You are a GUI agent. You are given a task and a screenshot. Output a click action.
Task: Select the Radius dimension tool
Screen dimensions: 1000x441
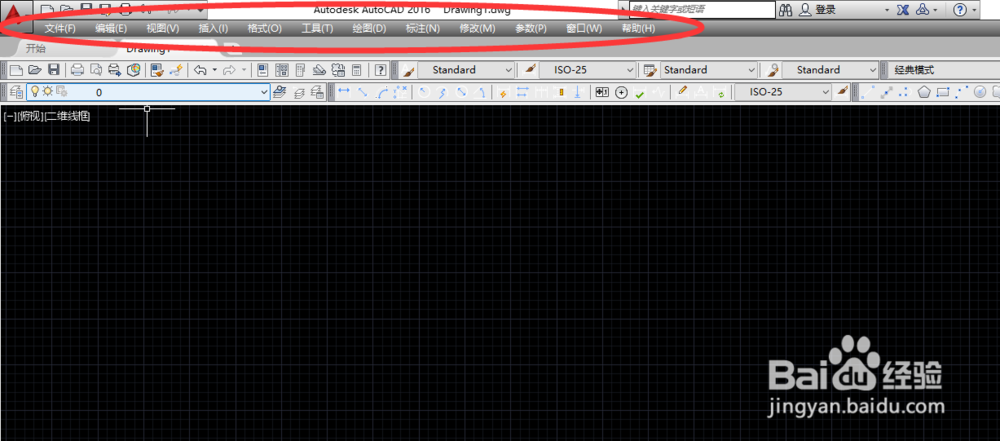(x=423, y=92)
